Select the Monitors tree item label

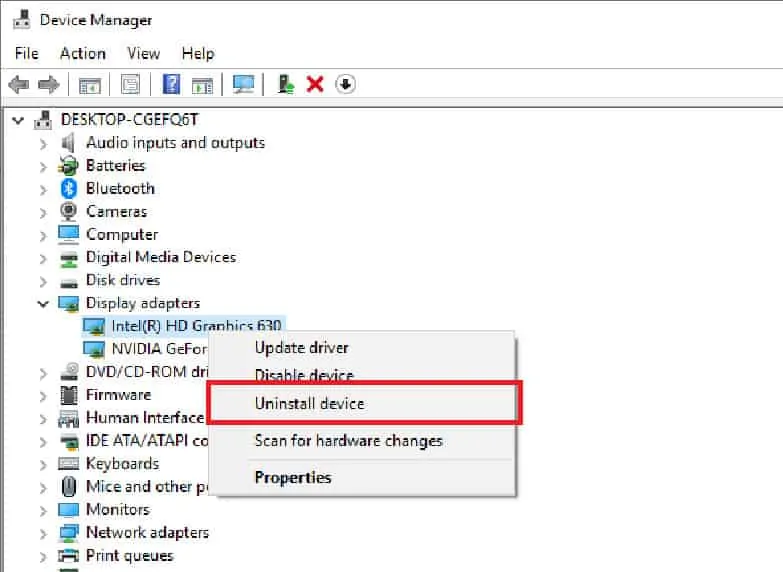pos(118,510)
